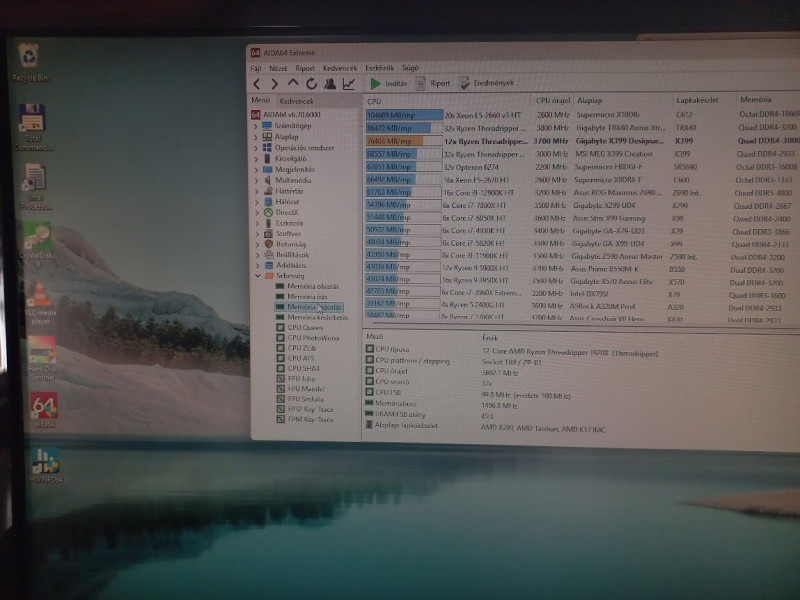
Task: Select the 32x Opteron 6274 row
Action: 582,167
